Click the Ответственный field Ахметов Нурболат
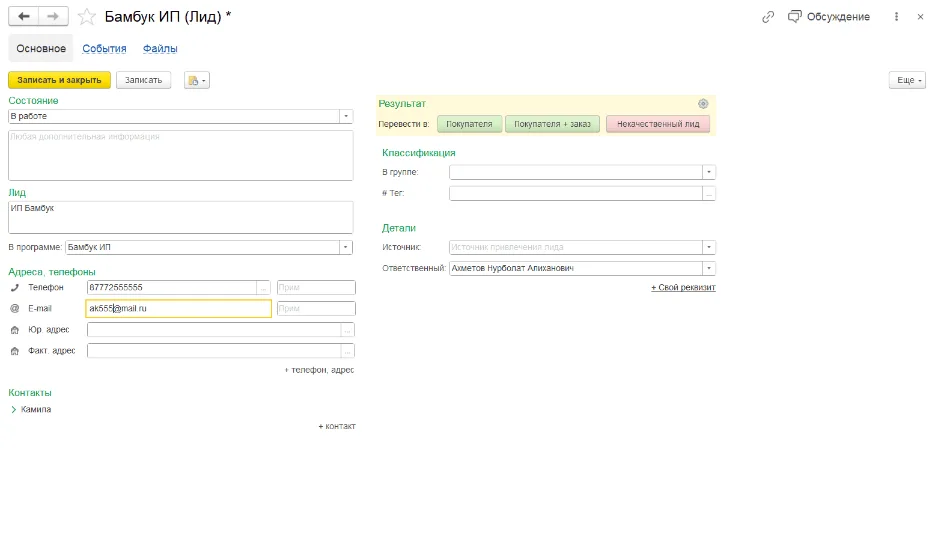The image size is (935, 550). click(x=576, y=268)
